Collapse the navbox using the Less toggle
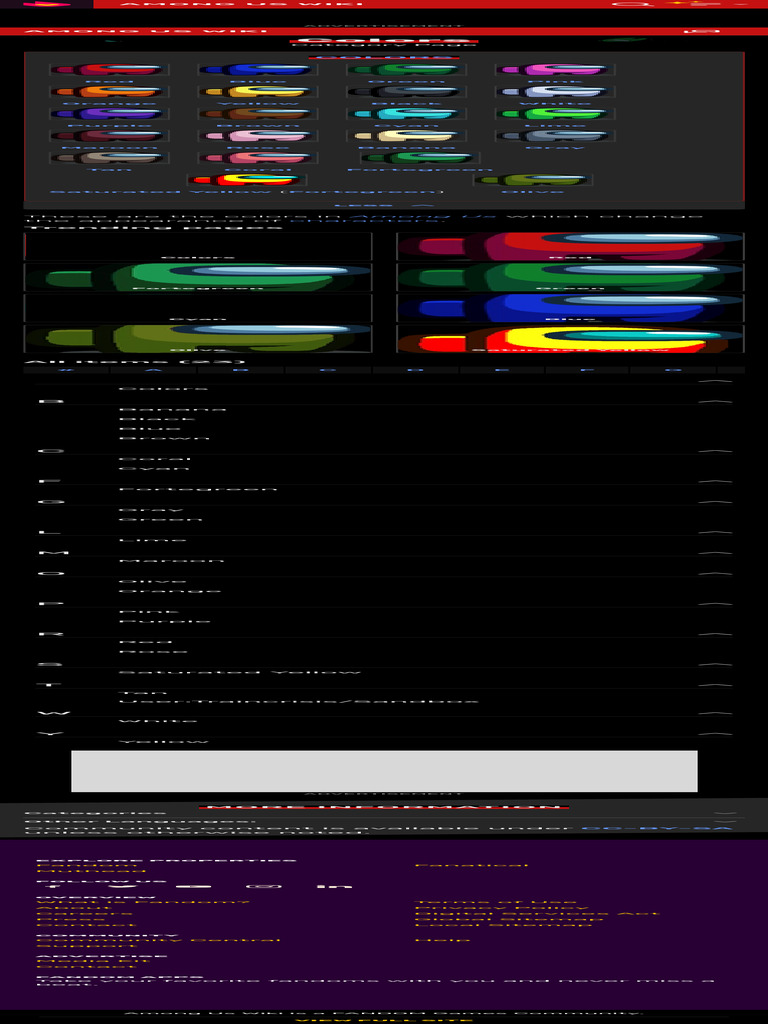The image size is (768, 1024). pos(384,205)
